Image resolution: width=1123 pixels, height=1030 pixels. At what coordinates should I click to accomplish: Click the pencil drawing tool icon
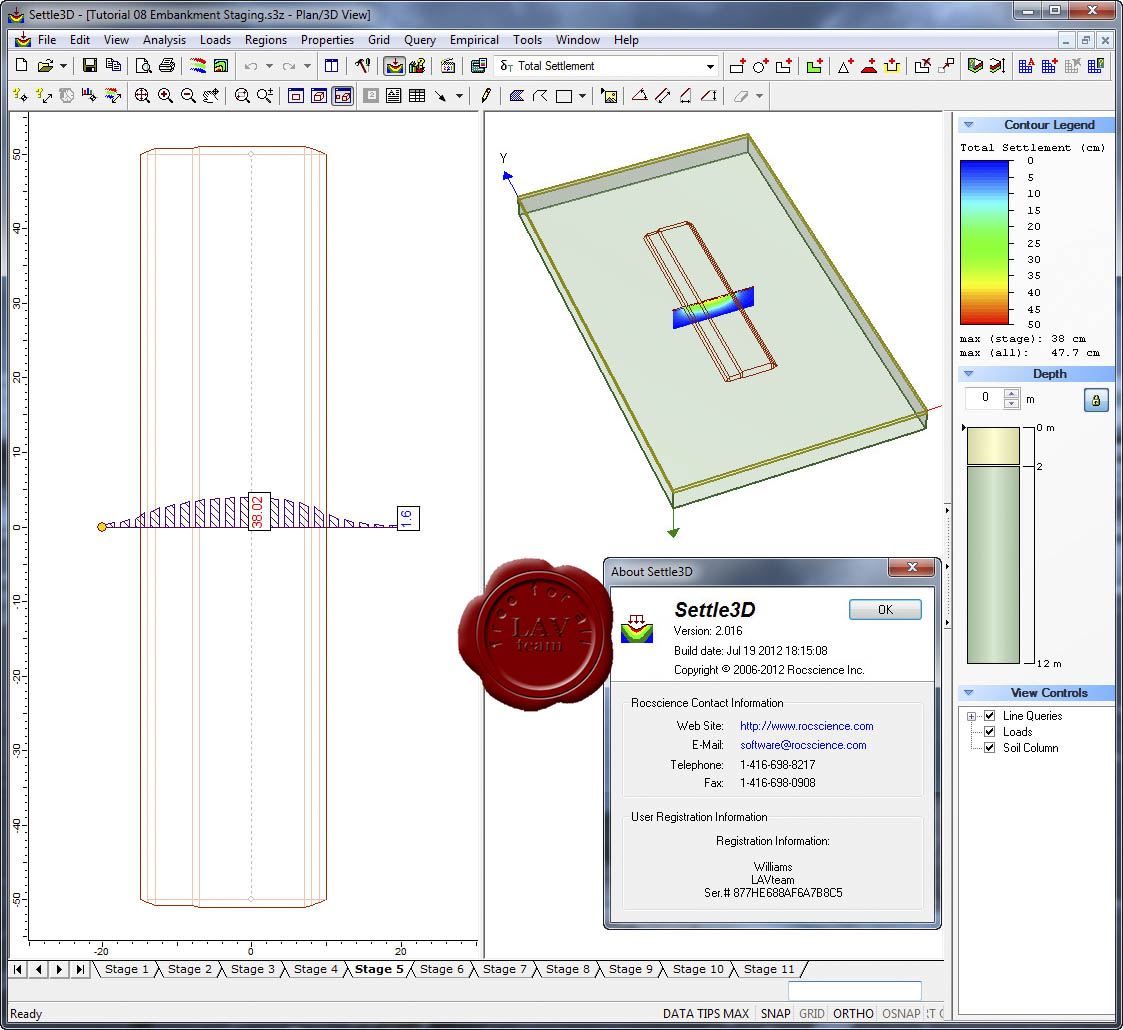coord(486,95)
